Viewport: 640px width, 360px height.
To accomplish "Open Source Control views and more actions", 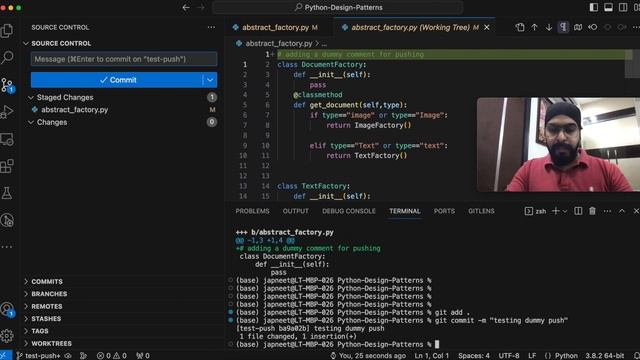I will pos(211,27).
